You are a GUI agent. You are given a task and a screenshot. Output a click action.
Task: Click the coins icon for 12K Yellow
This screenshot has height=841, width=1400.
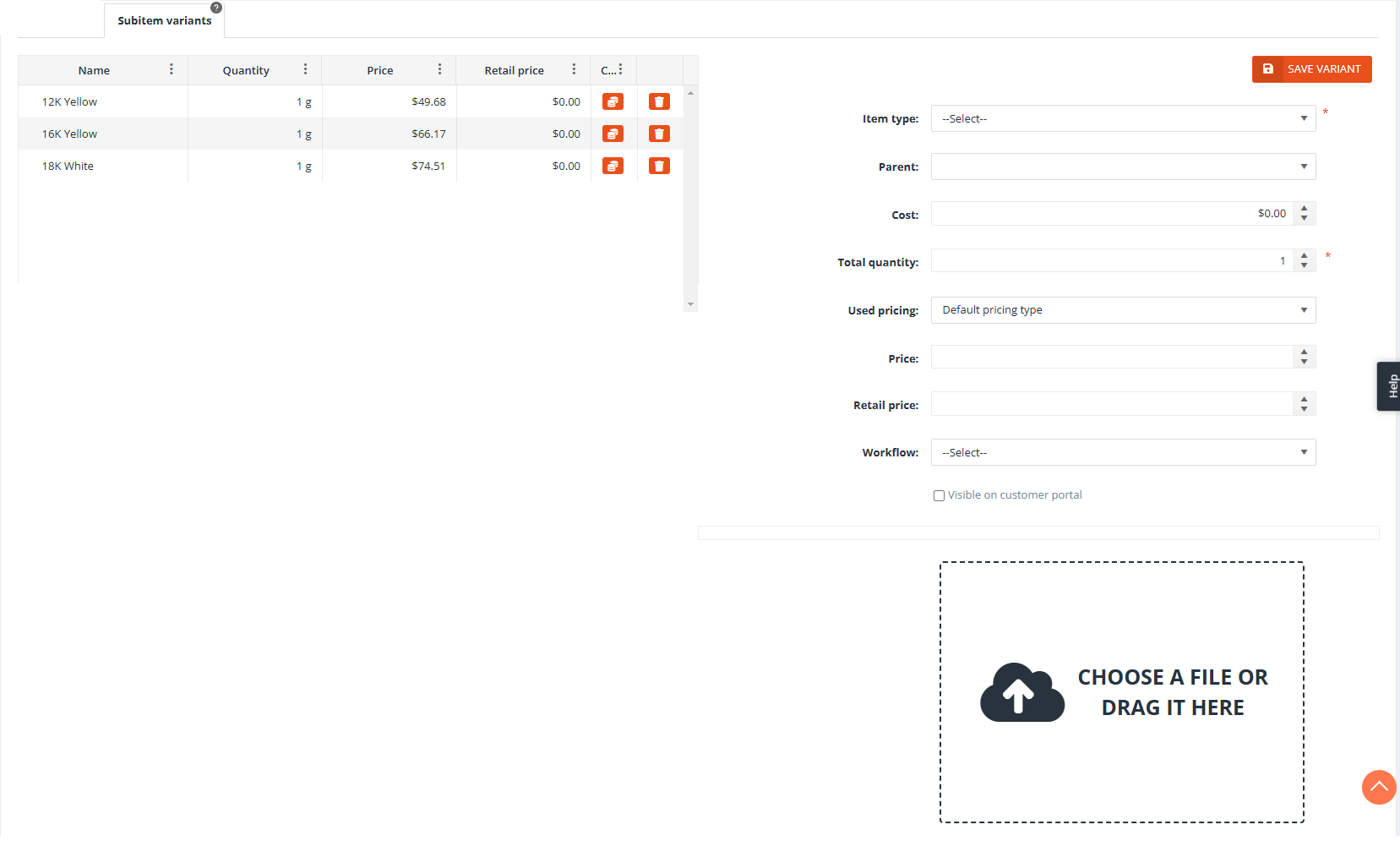point(613,101)
